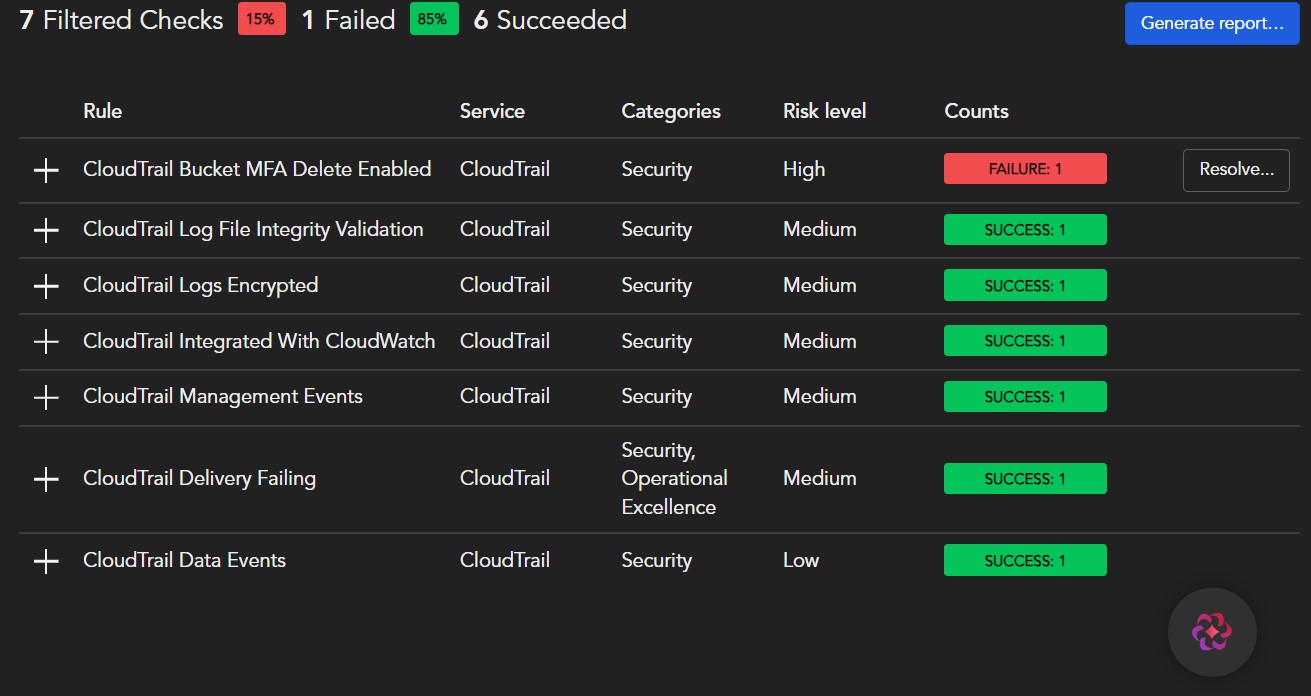Expand the CloudTrail Integrated With CloudWatch check

point(46,341)
